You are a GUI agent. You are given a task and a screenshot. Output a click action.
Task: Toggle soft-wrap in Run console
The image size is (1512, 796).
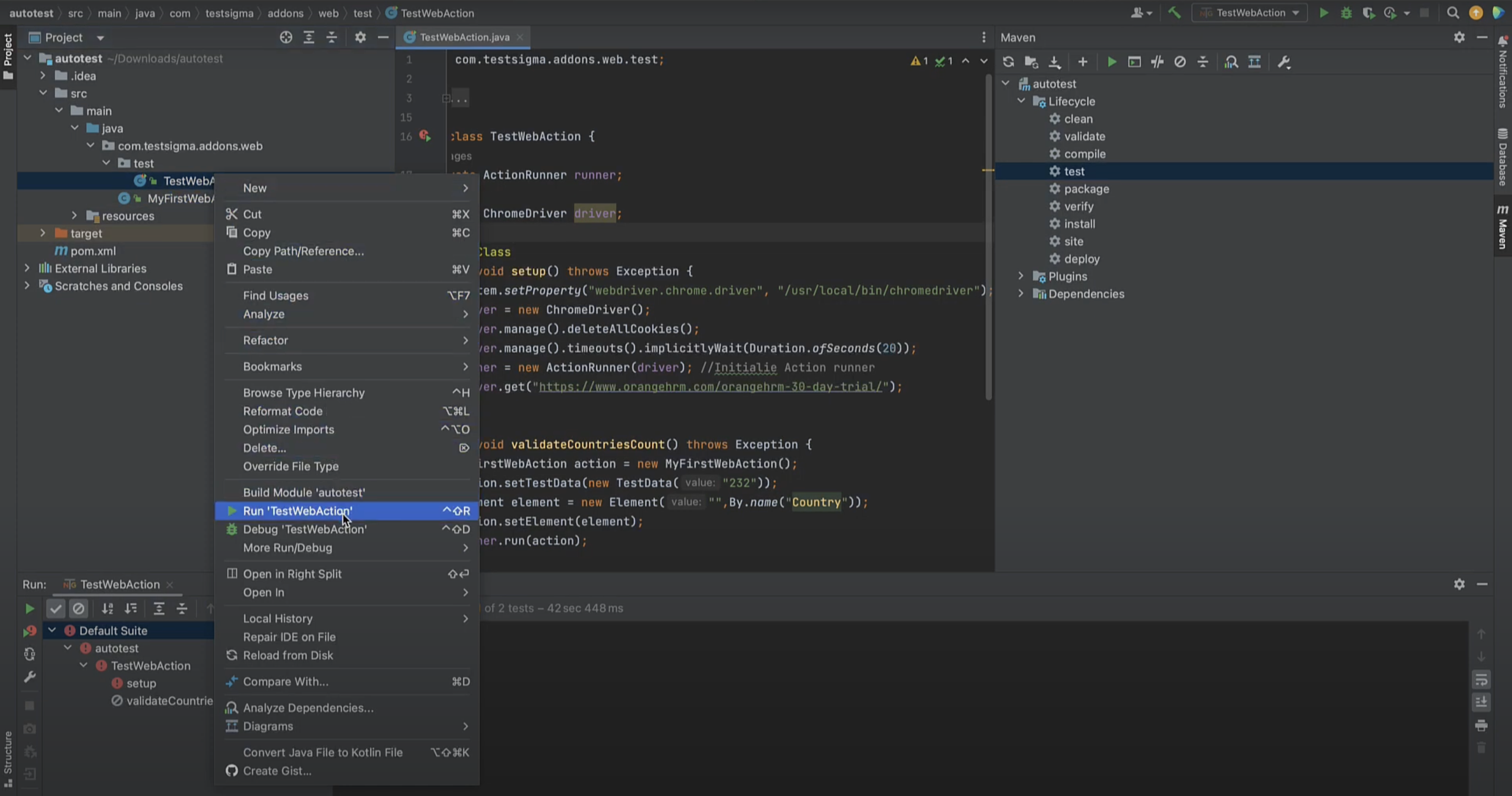tap(1481, 680)
